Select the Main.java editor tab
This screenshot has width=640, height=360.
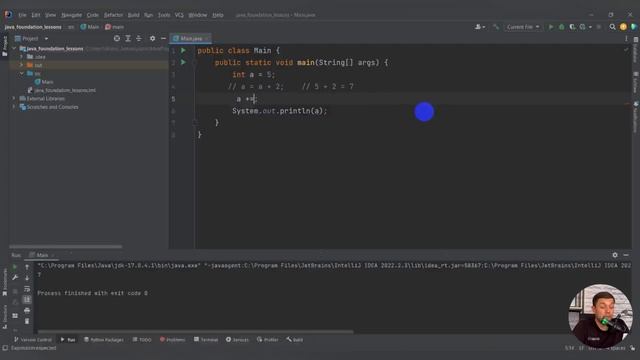pyautogui.click(x=190, y=38)
